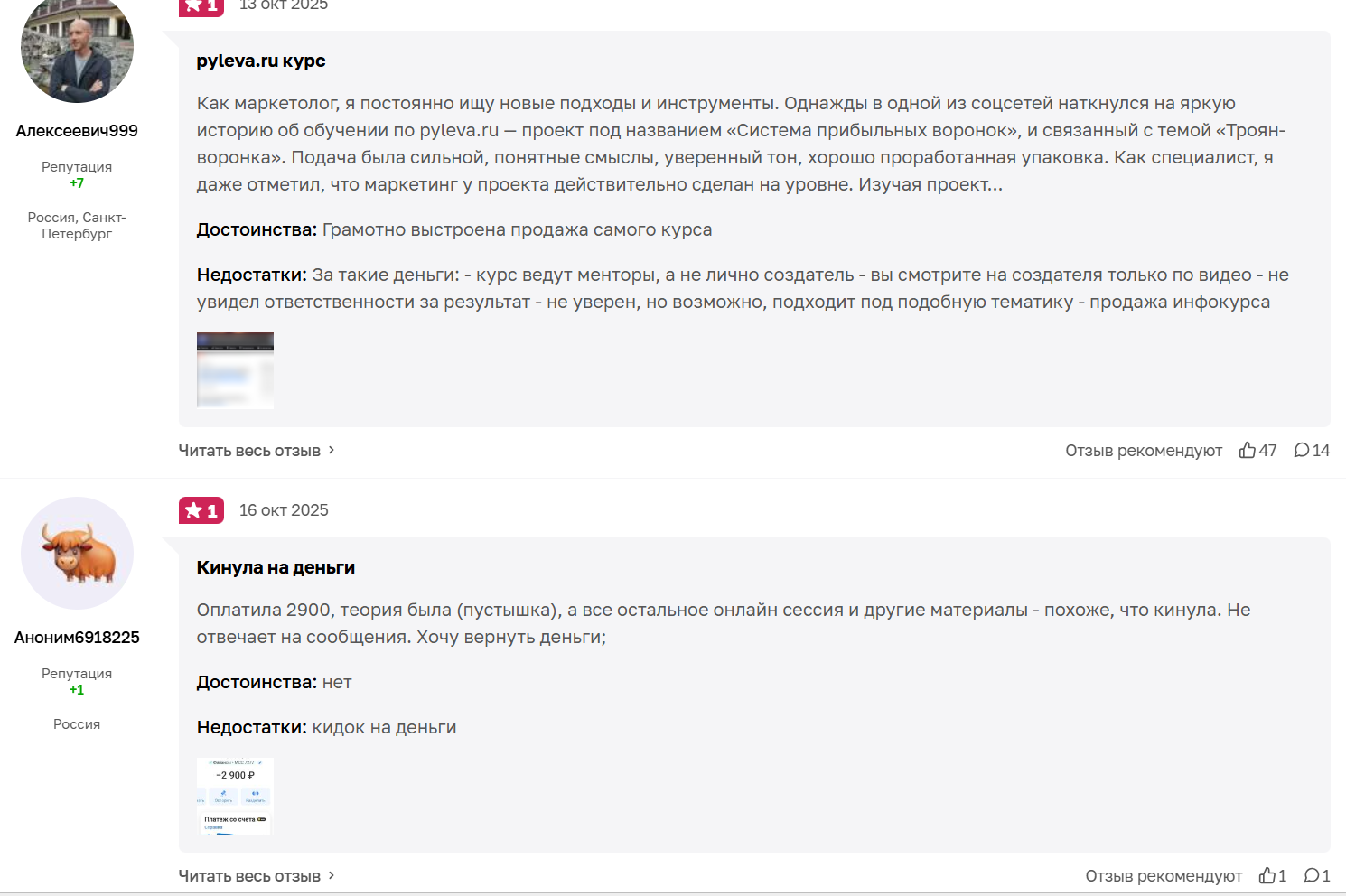Expand the pyleva.ru review via "Читать весь отзыв"
Screen dimensions: 1346x896
pyautogui.click(x=249, y=451)
